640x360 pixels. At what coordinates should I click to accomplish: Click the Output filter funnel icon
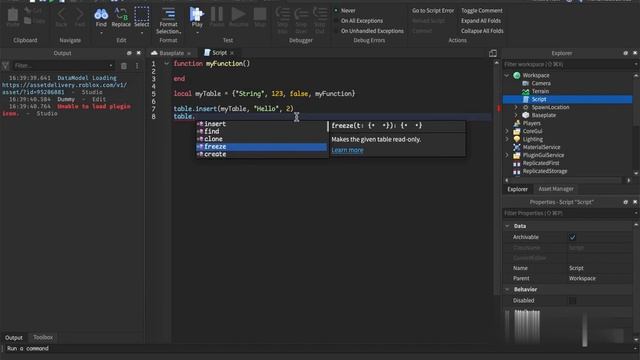point(5,66)
